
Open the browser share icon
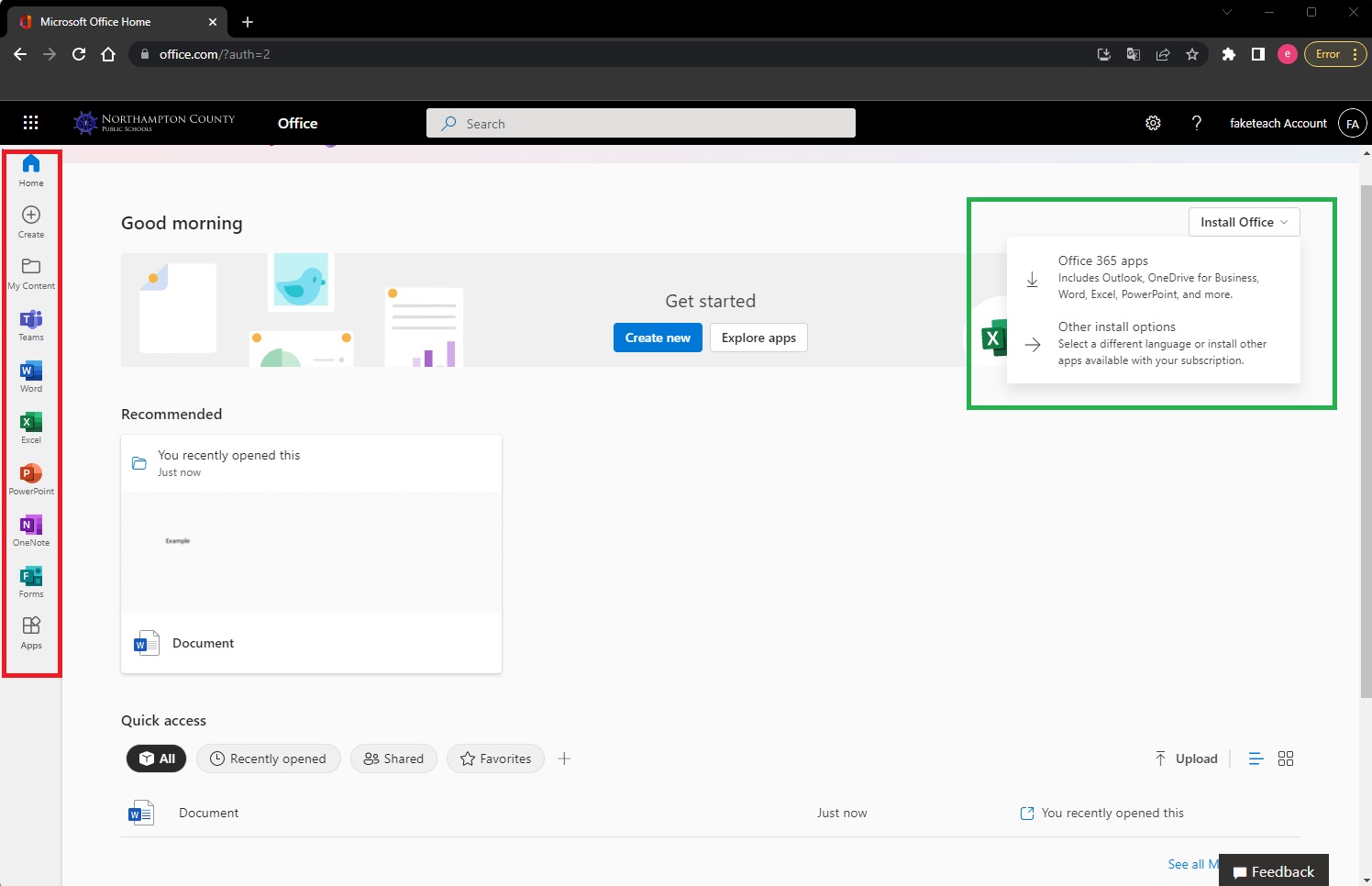[1163, 54]
